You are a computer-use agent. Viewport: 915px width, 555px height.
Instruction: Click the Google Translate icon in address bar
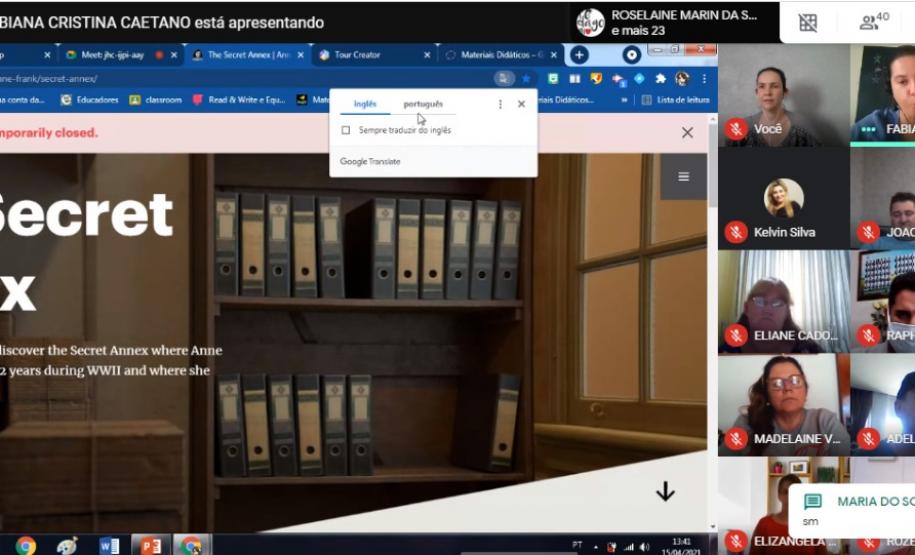click(504, 78)
